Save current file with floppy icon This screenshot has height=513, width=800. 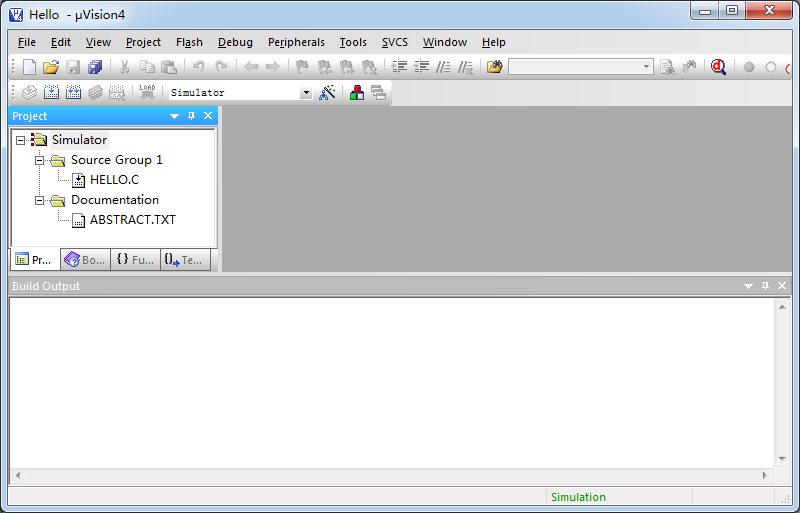point(73,67)
